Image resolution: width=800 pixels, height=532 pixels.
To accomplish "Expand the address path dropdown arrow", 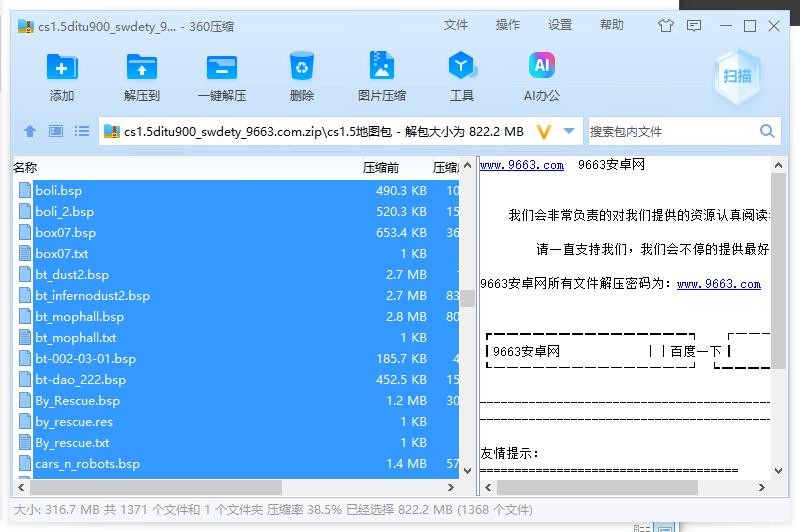I will [569, 131].
